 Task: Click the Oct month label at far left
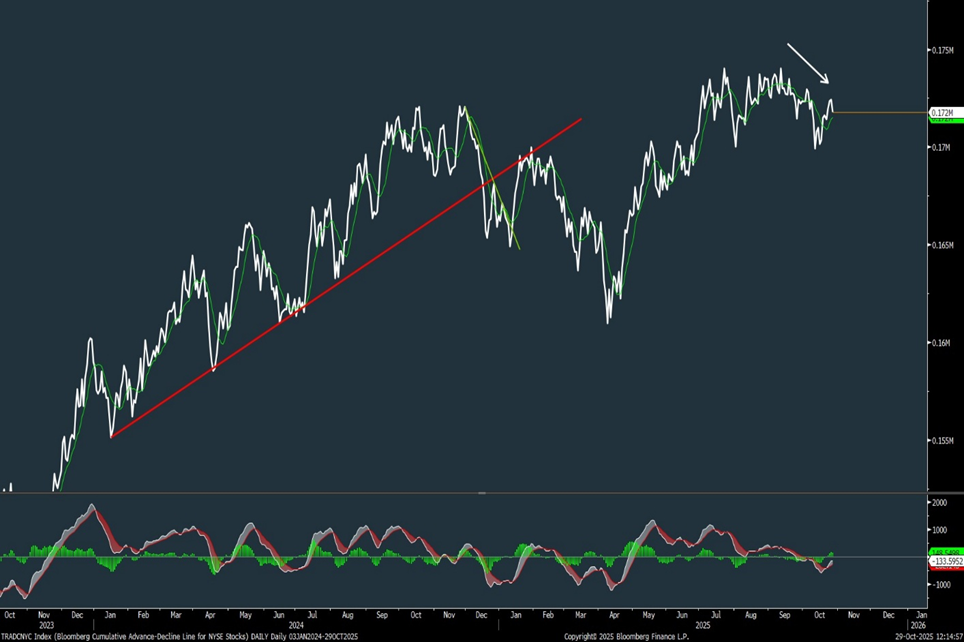coord(12,614)
